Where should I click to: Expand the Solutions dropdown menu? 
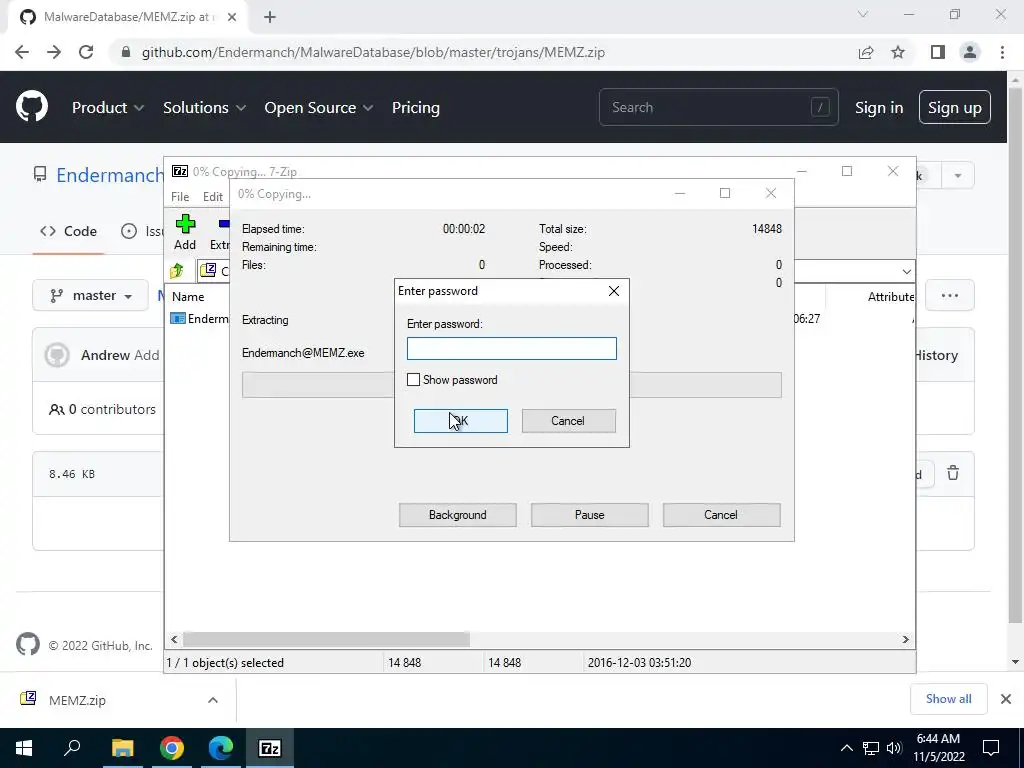tap(204, 108)
